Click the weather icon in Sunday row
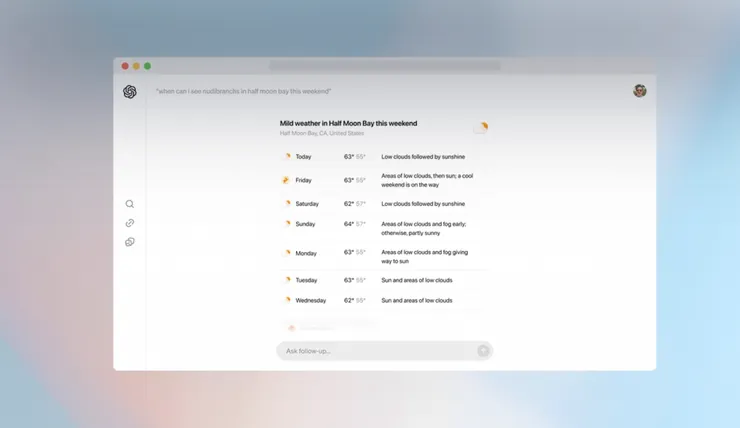The image size is (740, 428). click(287, 224)
